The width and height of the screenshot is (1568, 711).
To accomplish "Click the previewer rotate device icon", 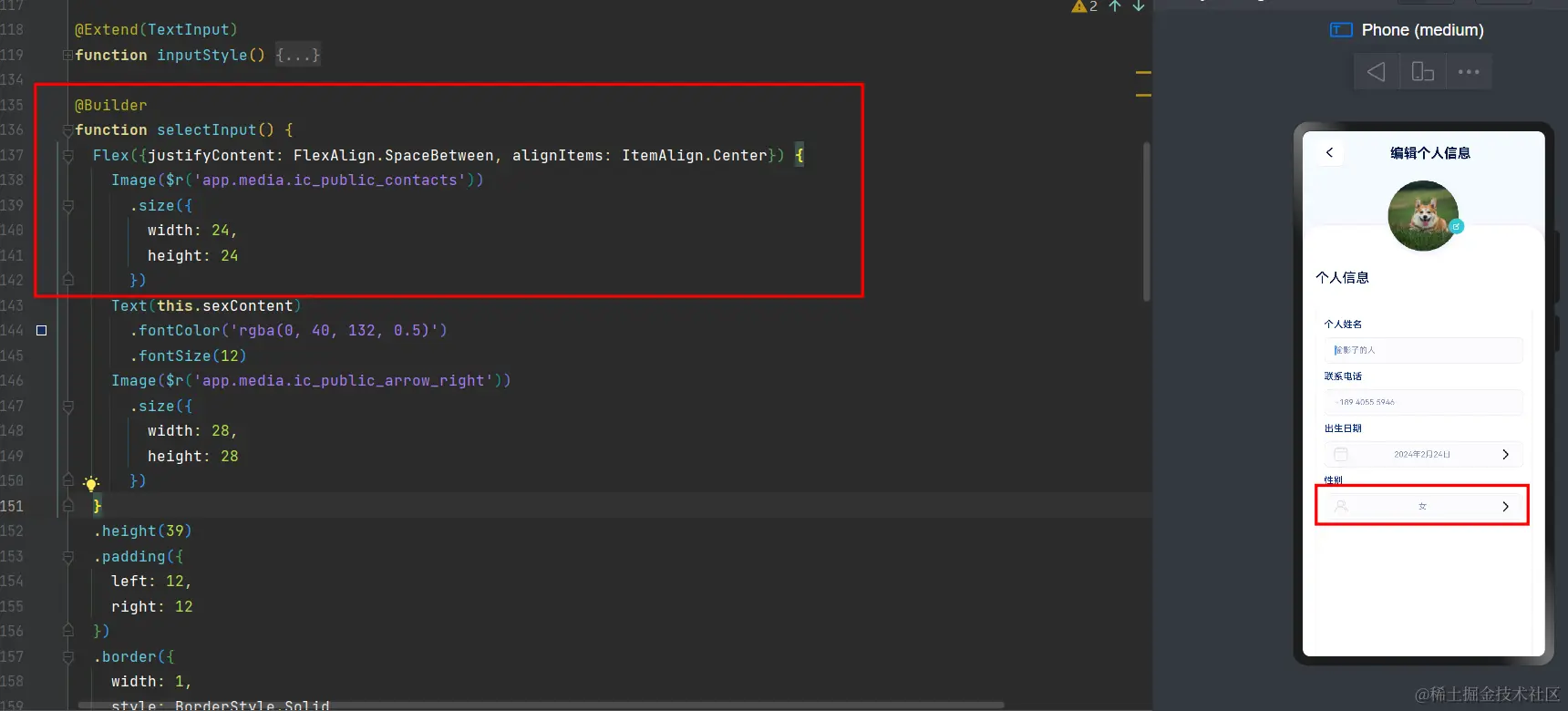I will coord(1422,72).
